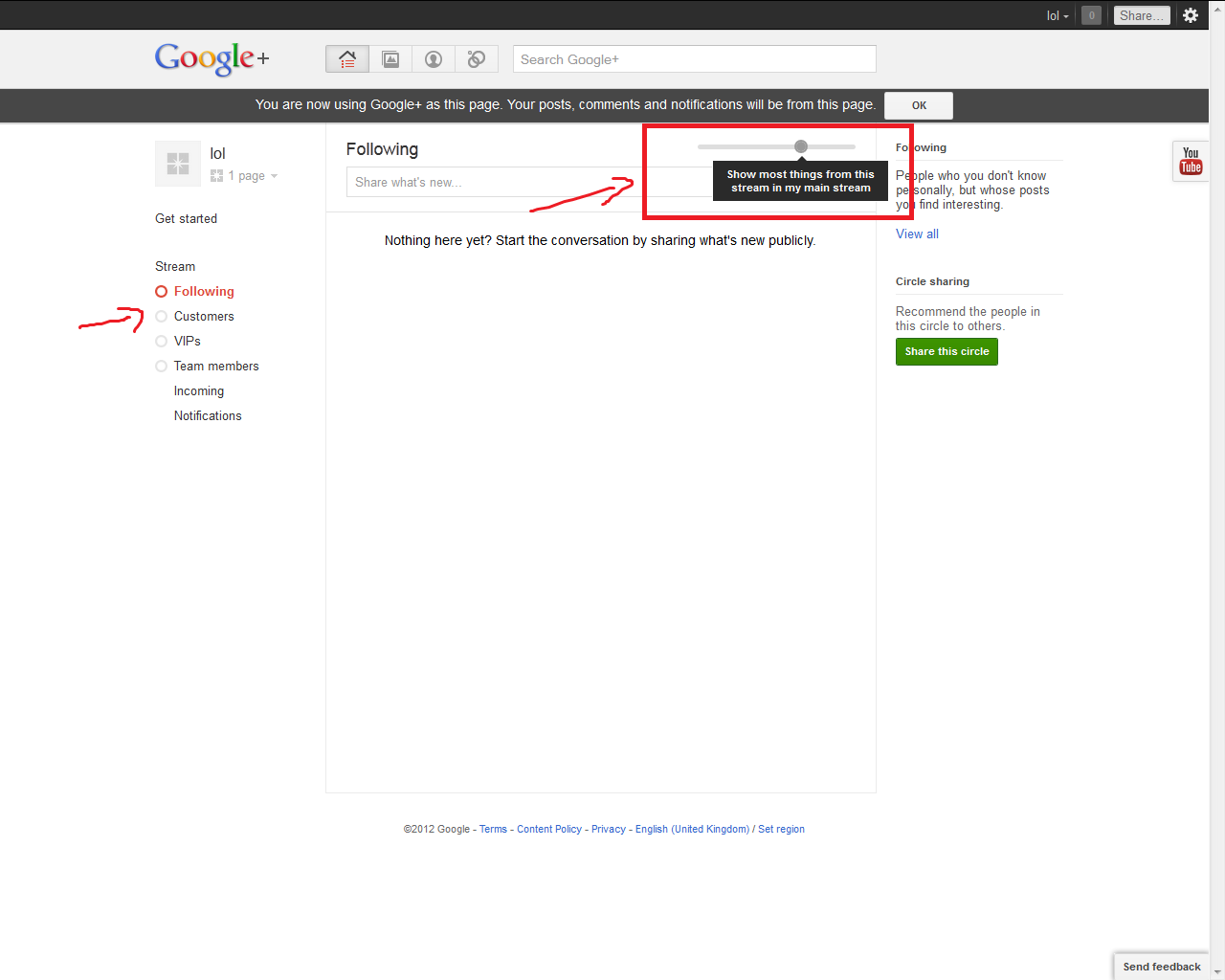Click the Circle sharing heading

click(x=932, y=281)
